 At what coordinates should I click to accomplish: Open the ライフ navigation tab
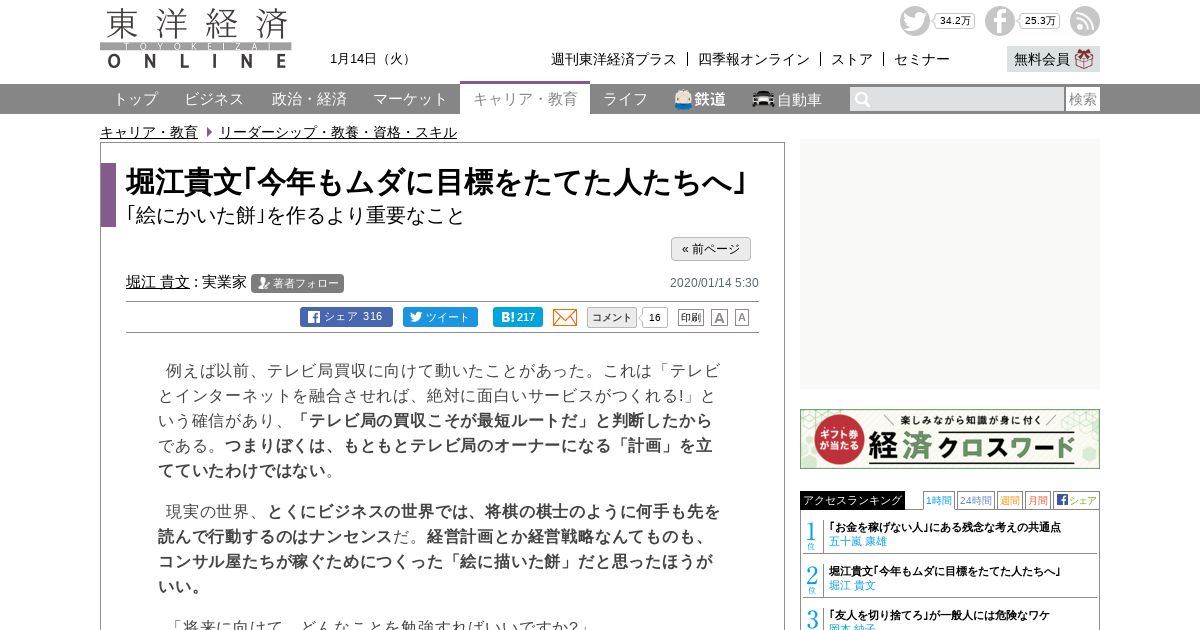(625, 99)
